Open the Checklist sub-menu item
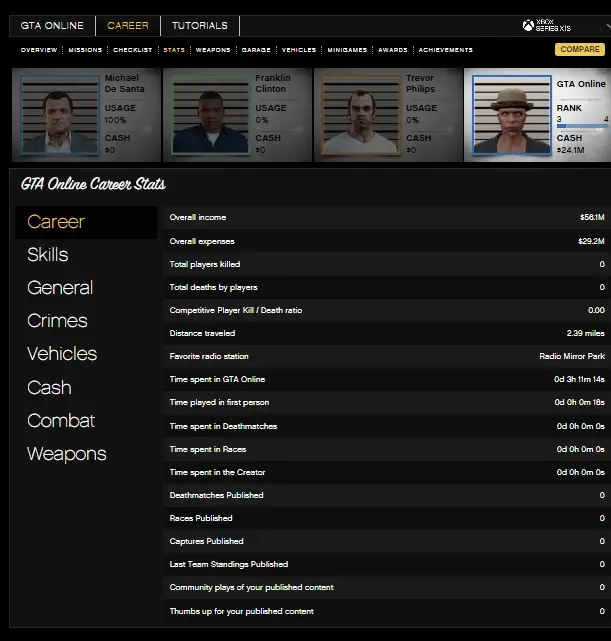The width and height of the screenshot is (611, 641). coord(132,50)
